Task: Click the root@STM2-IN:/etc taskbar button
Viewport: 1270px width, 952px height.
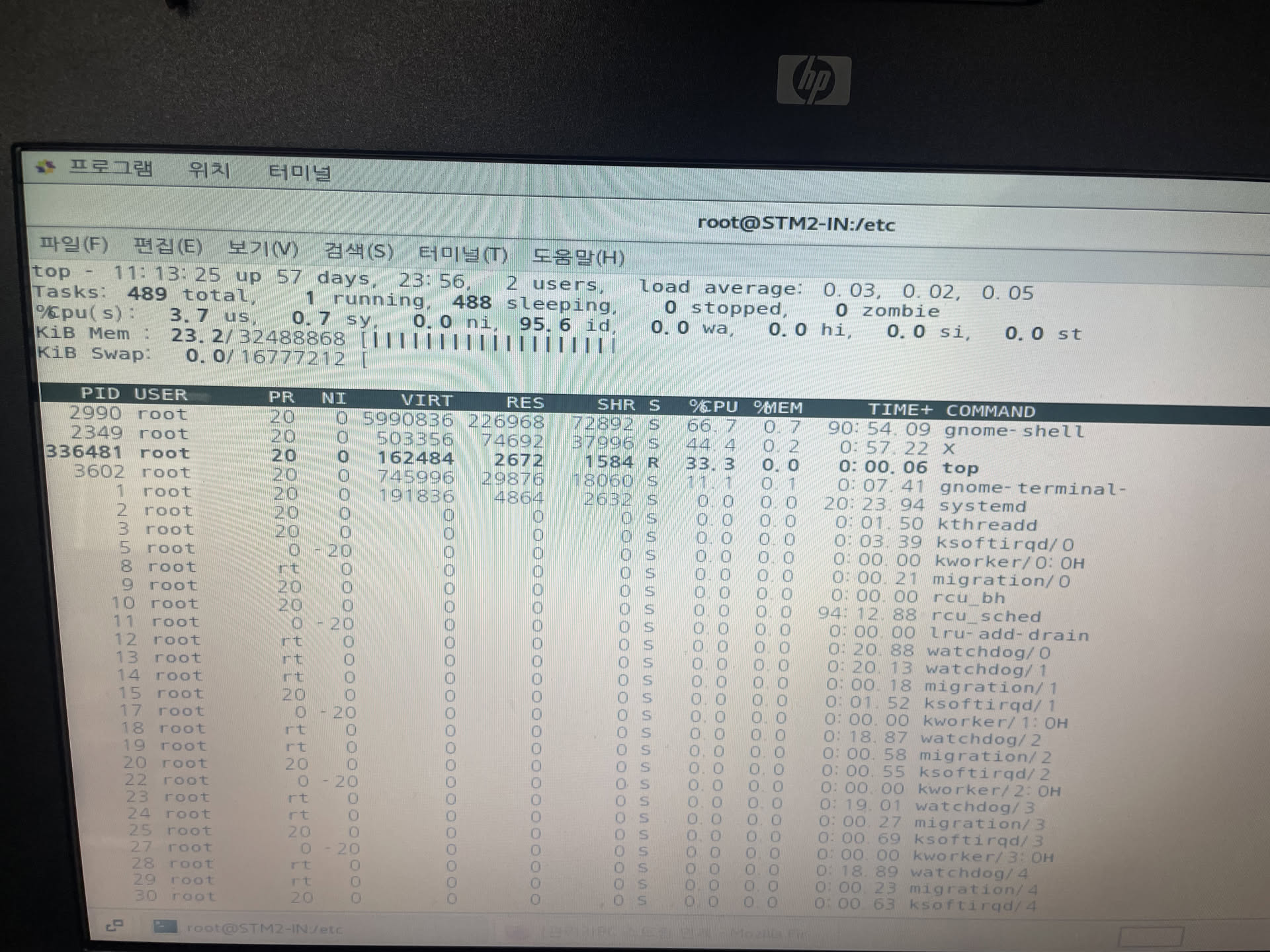Action: click(263, 928)
